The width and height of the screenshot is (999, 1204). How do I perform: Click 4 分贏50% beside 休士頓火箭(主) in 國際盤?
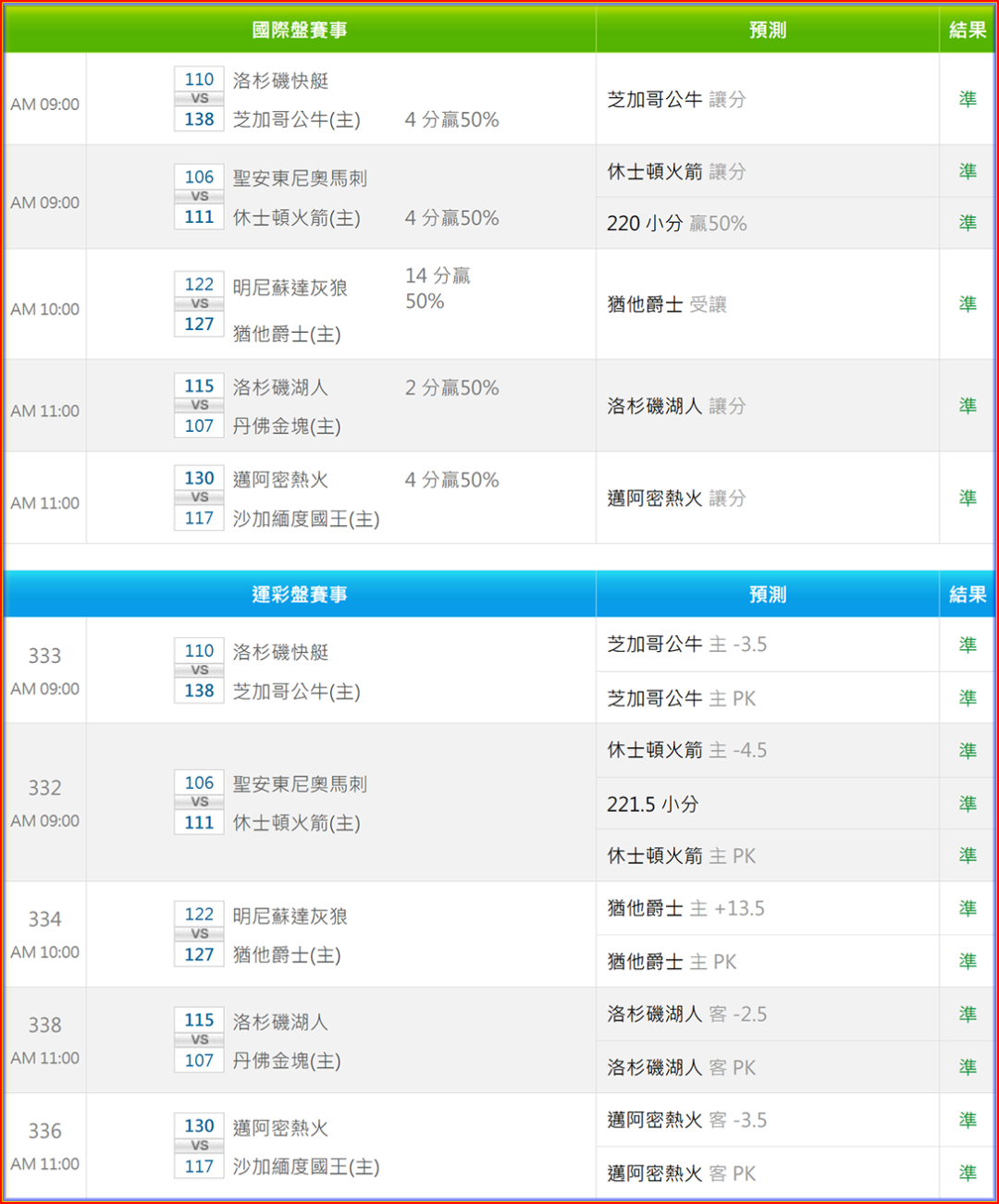point(451,218)
